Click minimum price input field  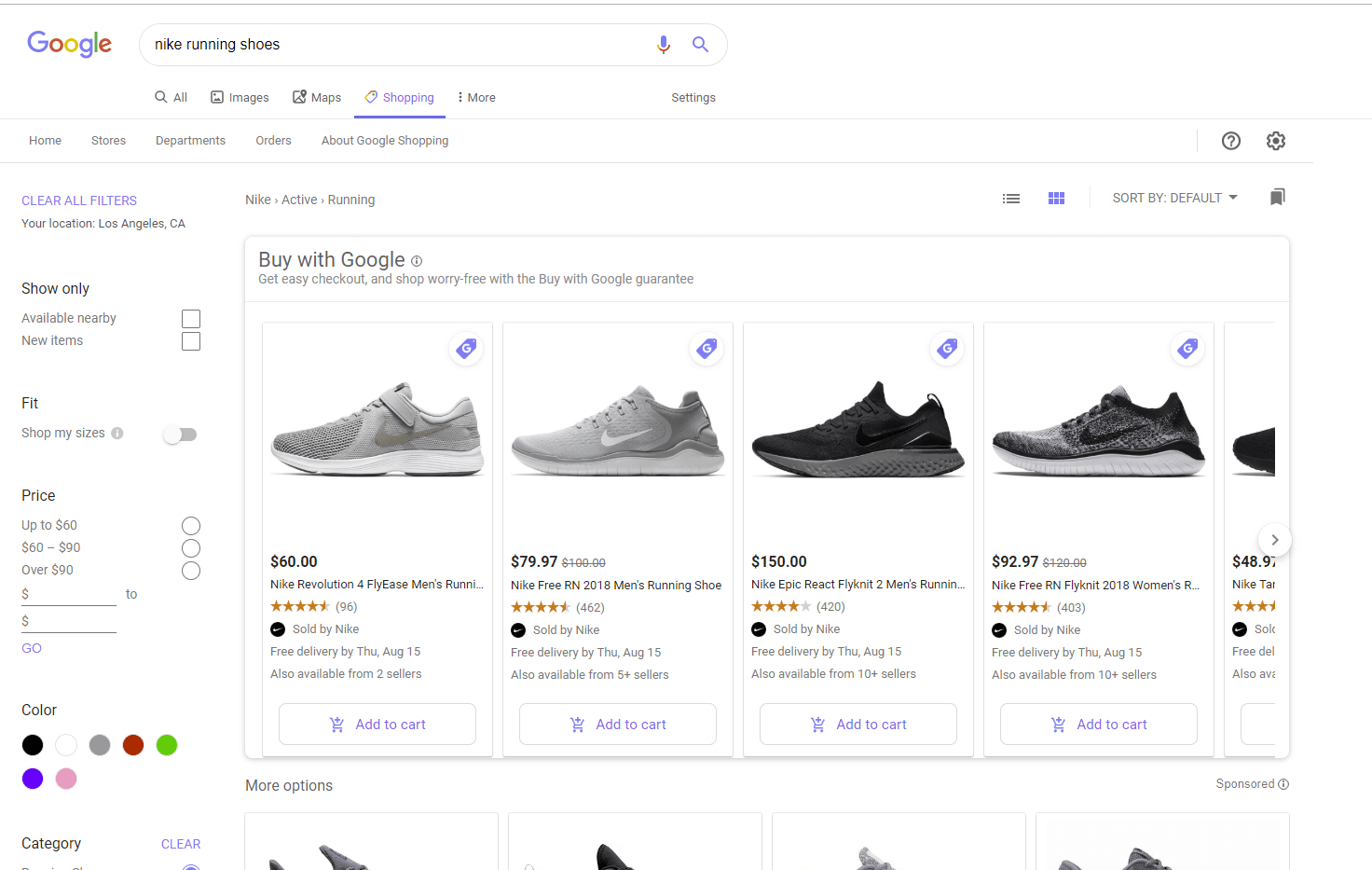click(x=69, y=594)
